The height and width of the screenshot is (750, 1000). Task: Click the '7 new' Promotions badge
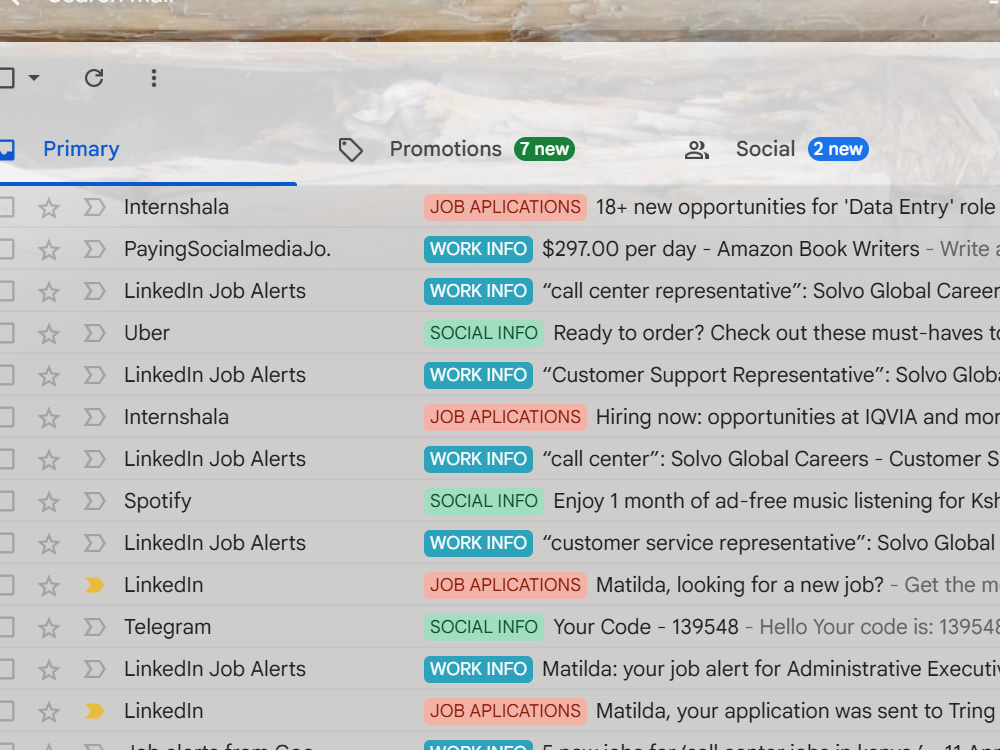[x=545, y=149]
